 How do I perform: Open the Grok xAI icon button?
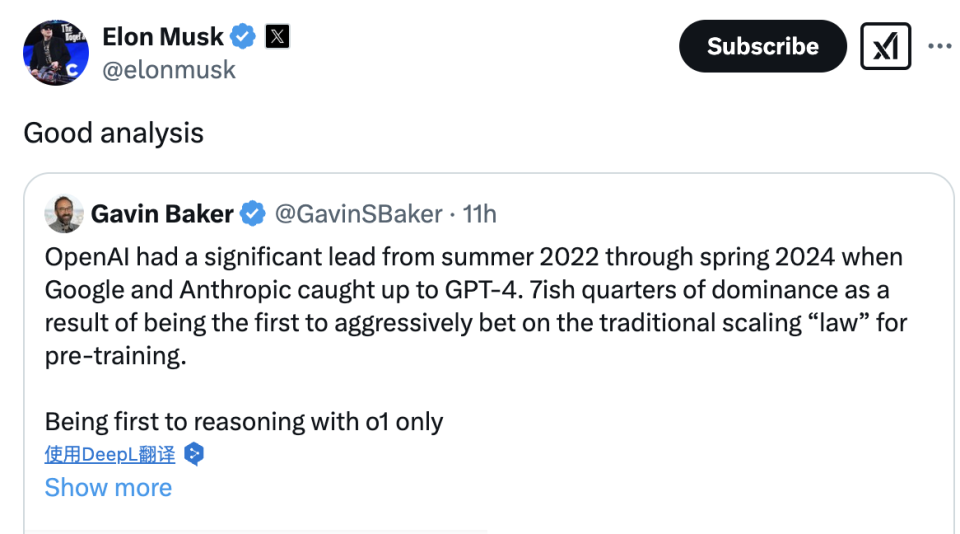pyautogui.click(x=885, y=47)
